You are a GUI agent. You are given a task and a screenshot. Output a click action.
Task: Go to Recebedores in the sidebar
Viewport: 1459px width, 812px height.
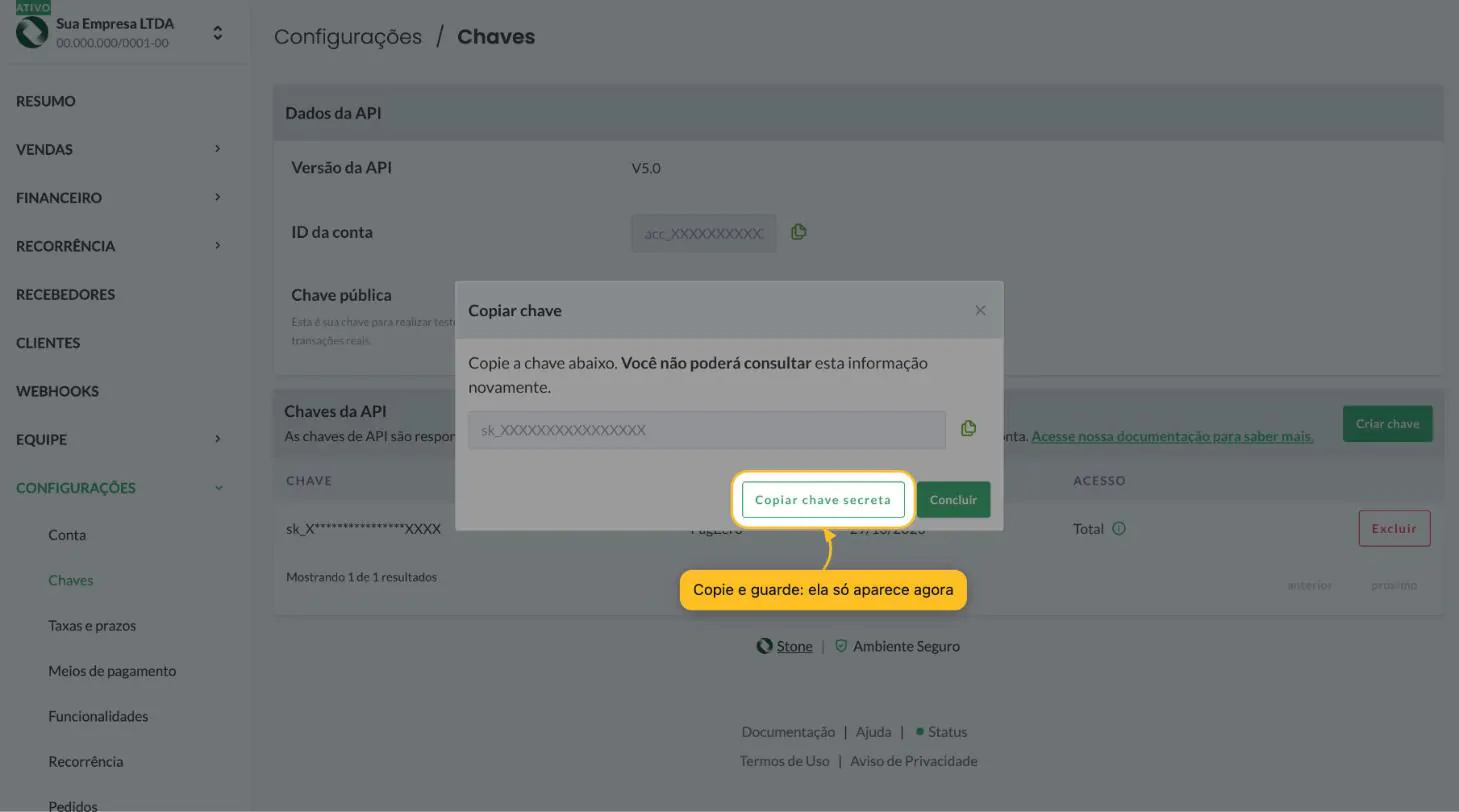coord(65,294)
